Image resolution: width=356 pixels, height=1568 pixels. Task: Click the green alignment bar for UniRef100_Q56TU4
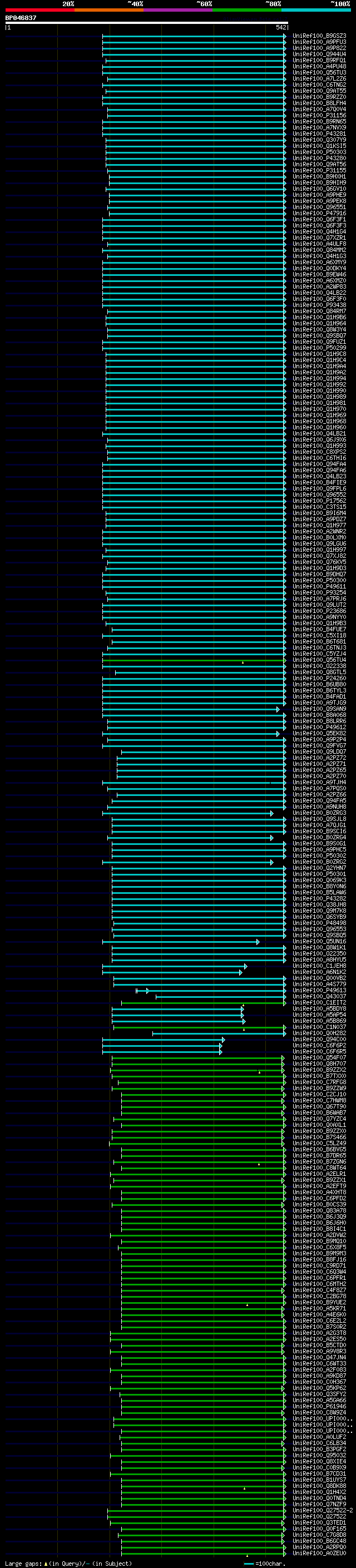pos(194,660)
